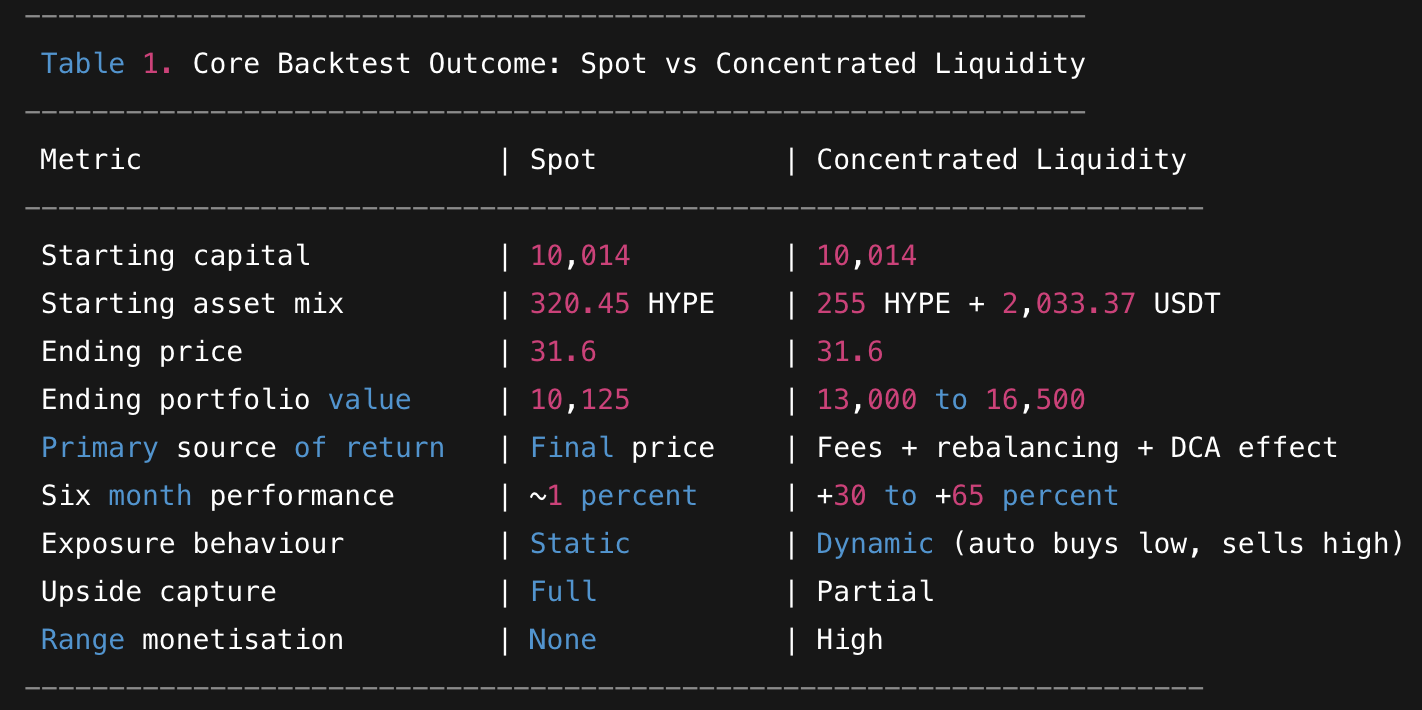This screenshot has height=710, width=1422.
Task: Click the "Table 1." label
Action: coord(106,64)
